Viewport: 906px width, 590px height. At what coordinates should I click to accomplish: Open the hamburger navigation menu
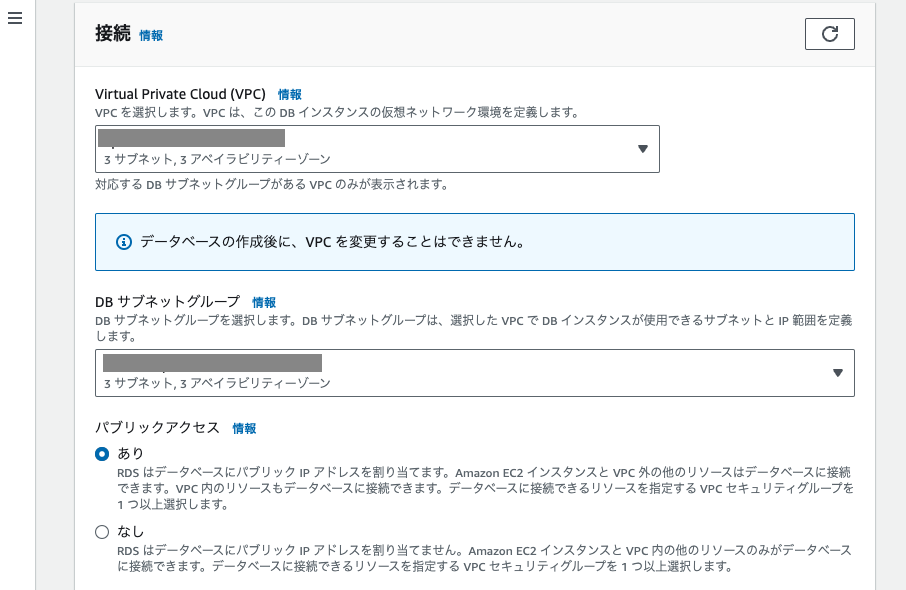(15, 18)
